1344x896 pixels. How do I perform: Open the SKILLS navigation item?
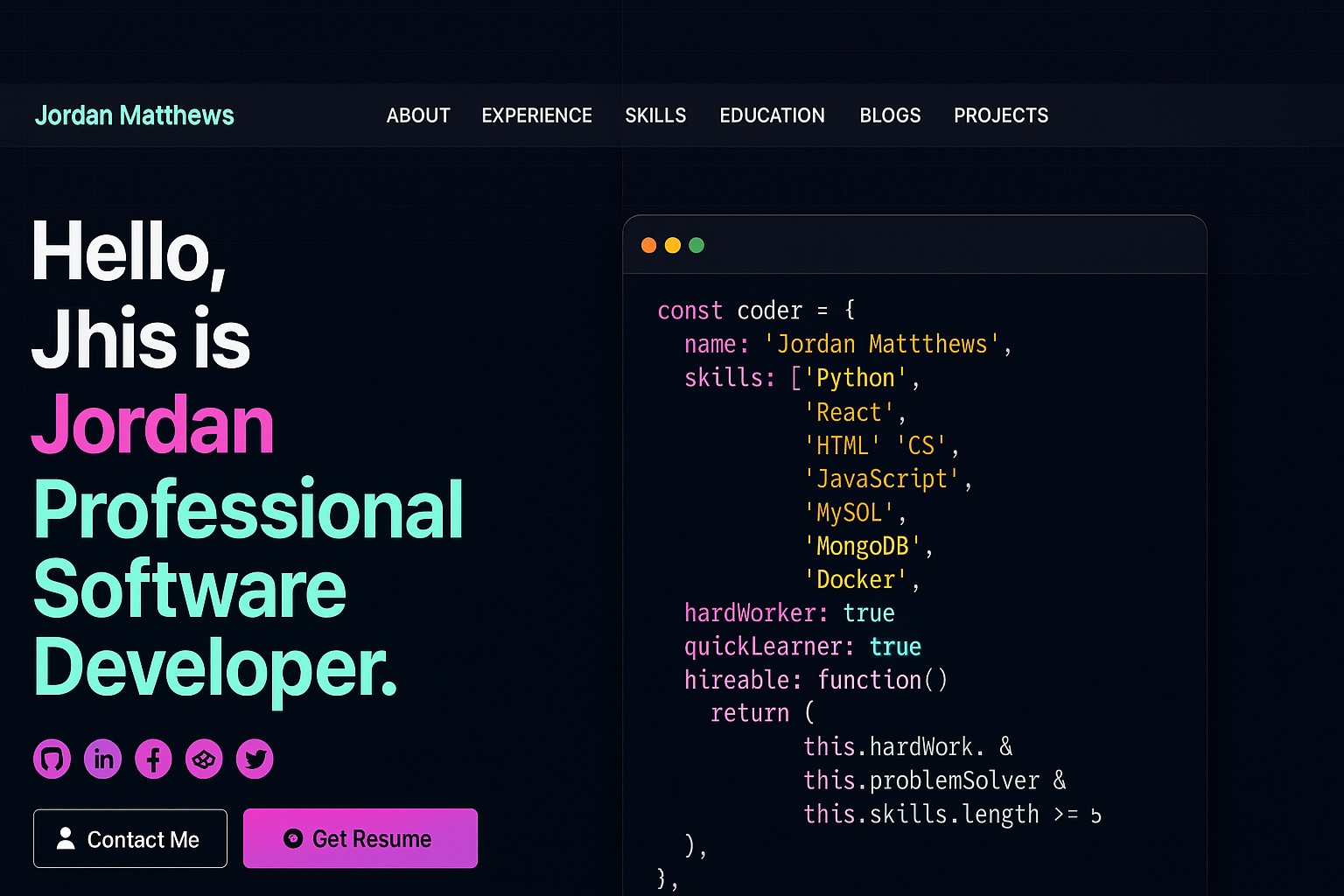tap(655, 115)
